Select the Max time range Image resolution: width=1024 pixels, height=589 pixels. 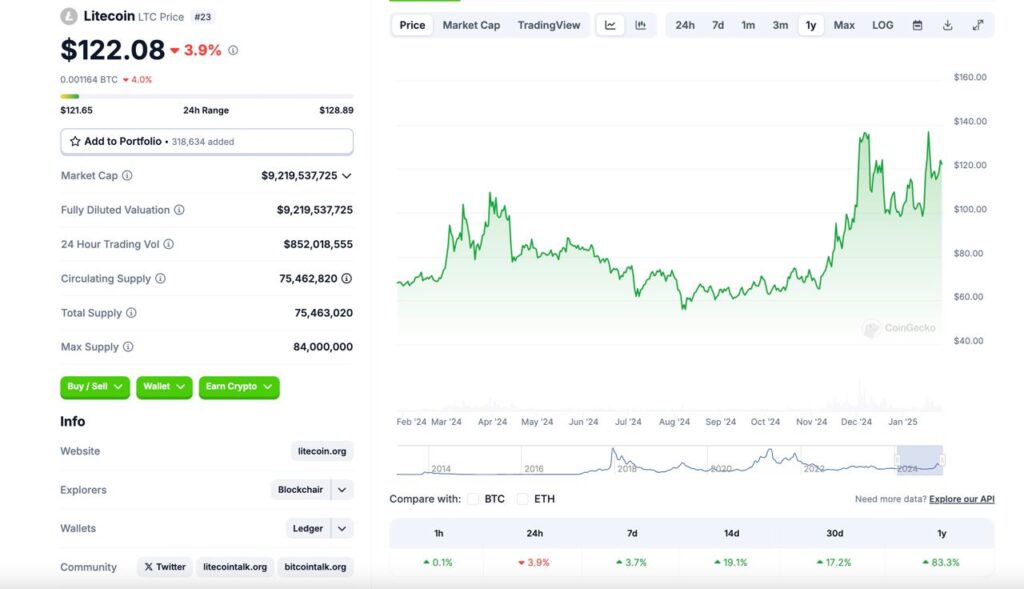(844, 25)
